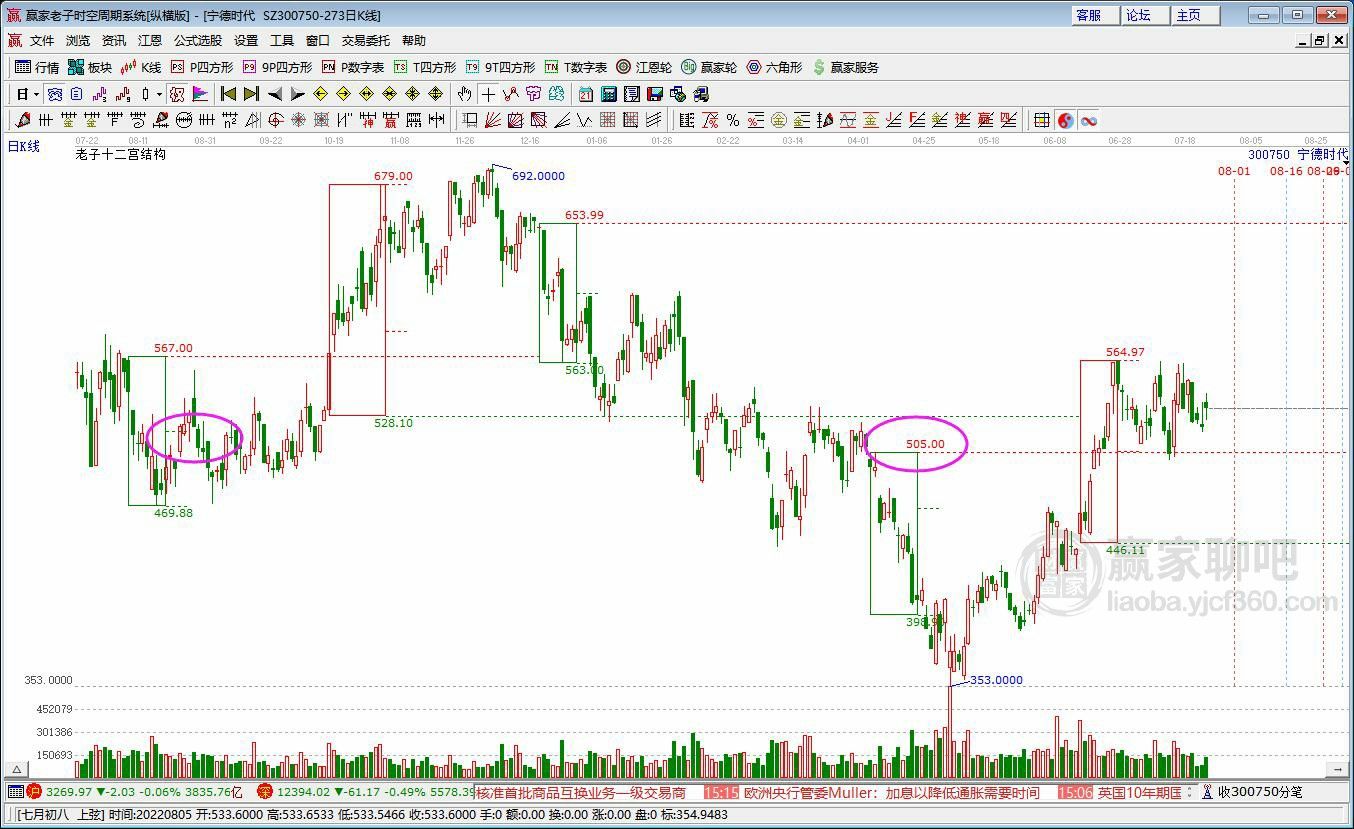
Task: Jump to the last bar icon
Action: click(x=251, y=94)
